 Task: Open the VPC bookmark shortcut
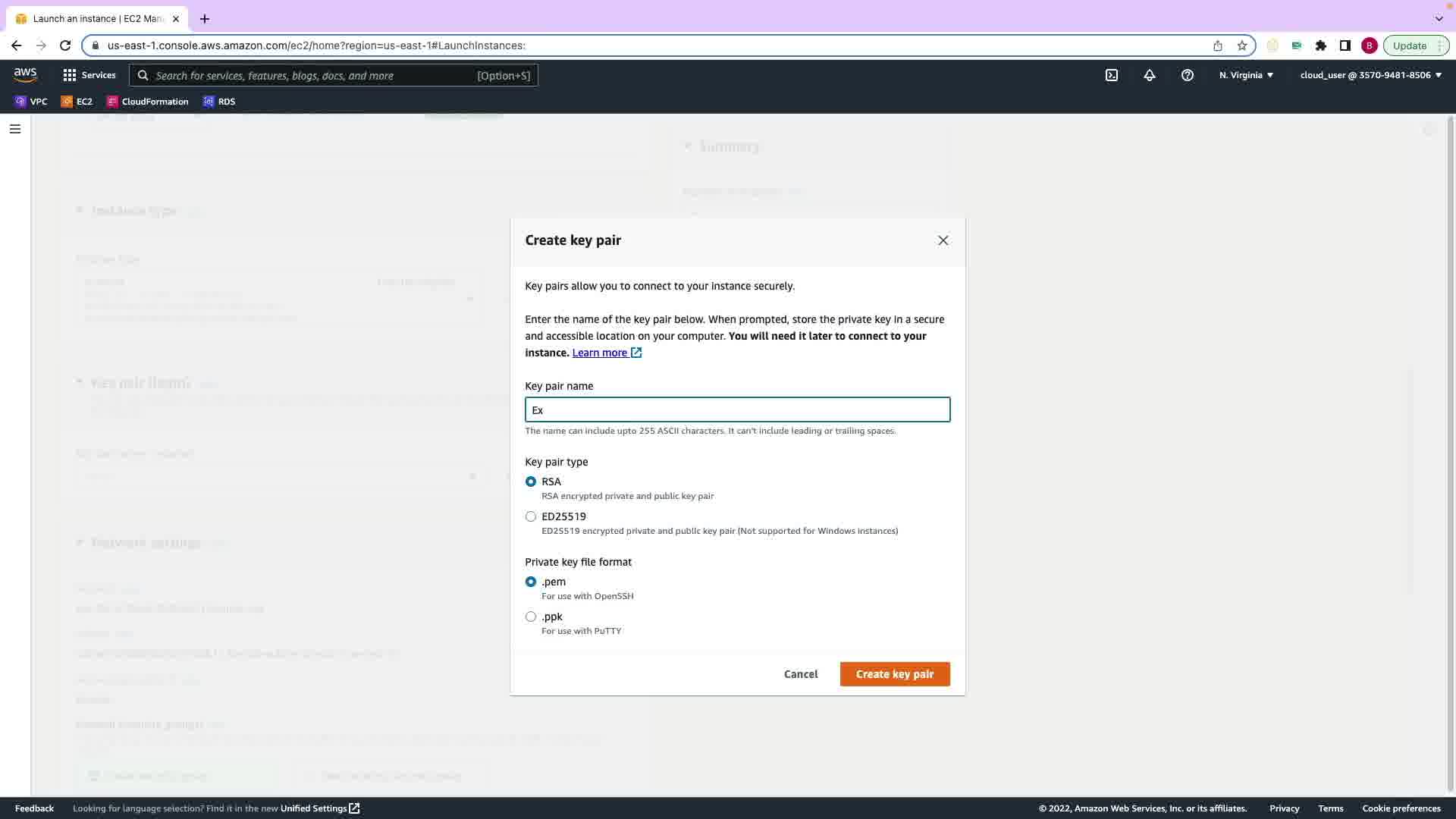pos(31,102)
